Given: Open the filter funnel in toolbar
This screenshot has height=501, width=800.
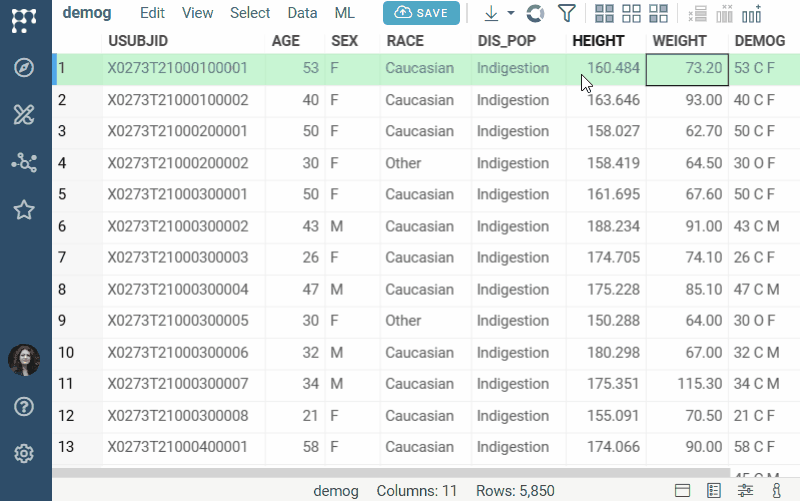Looking at the screenshot, I should point(566,13).
